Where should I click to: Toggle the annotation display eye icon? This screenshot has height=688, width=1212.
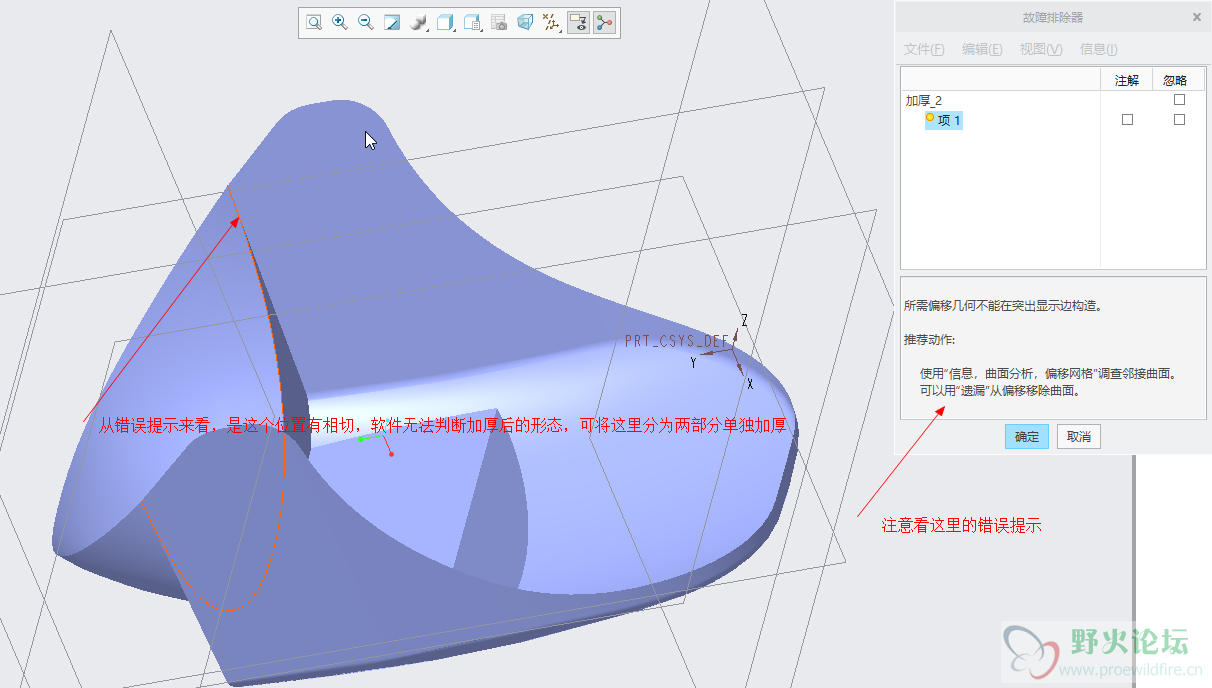coord(578,22)
